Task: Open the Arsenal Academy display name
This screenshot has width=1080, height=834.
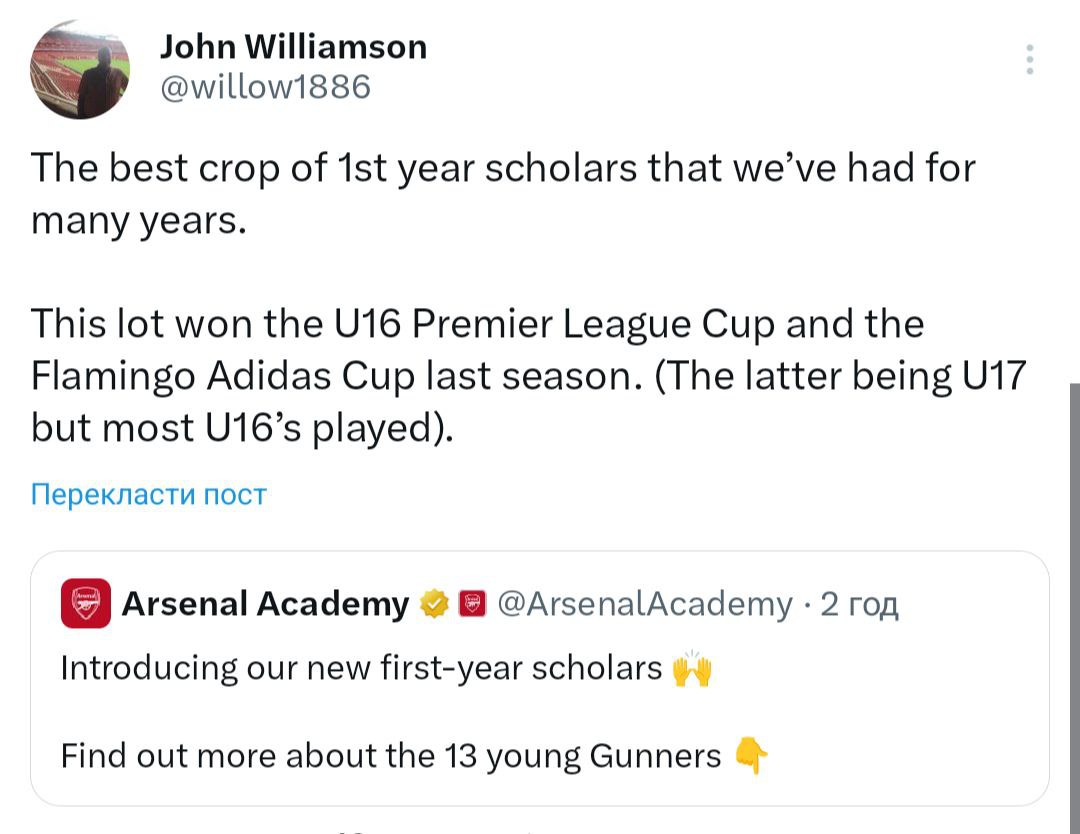Action: point(265,604)
